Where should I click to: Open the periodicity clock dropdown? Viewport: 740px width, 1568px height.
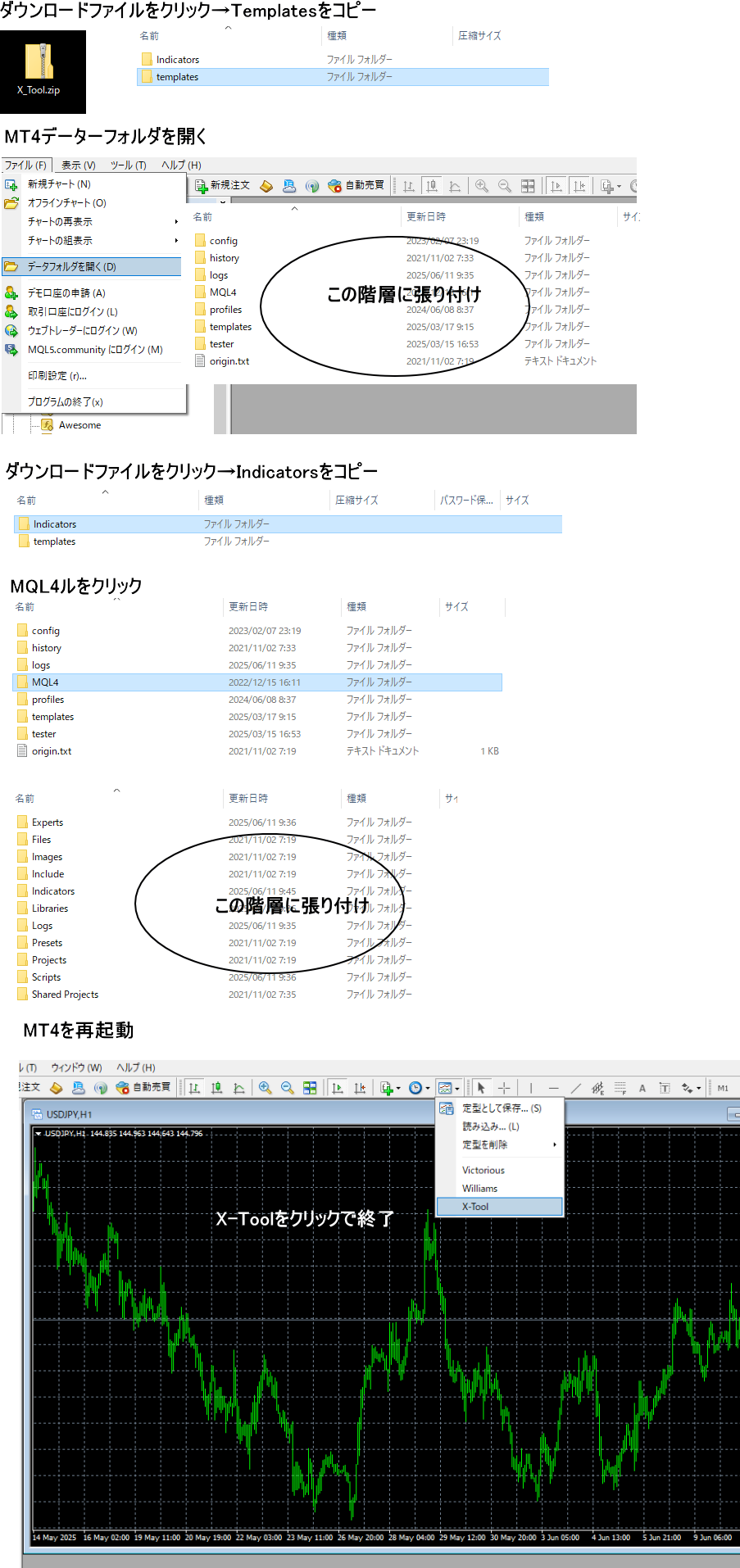[419, 1088]
